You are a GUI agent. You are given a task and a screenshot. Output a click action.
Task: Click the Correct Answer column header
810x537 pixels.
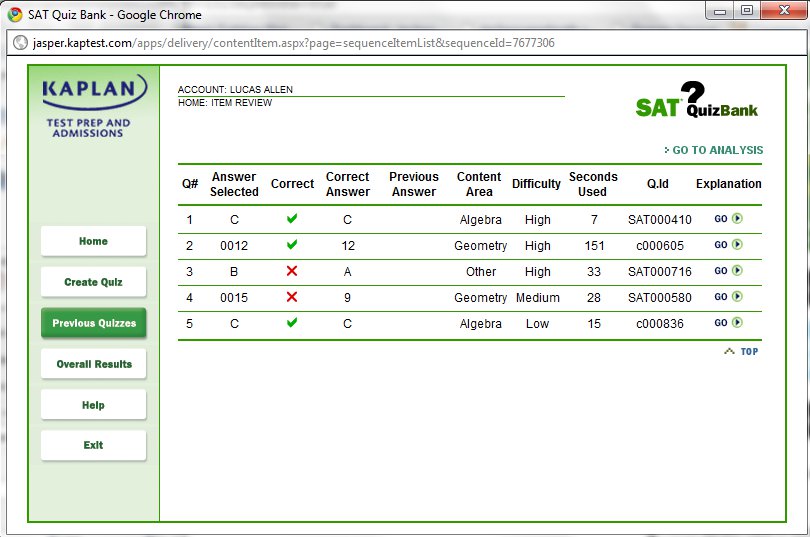[x=348, y=184]
